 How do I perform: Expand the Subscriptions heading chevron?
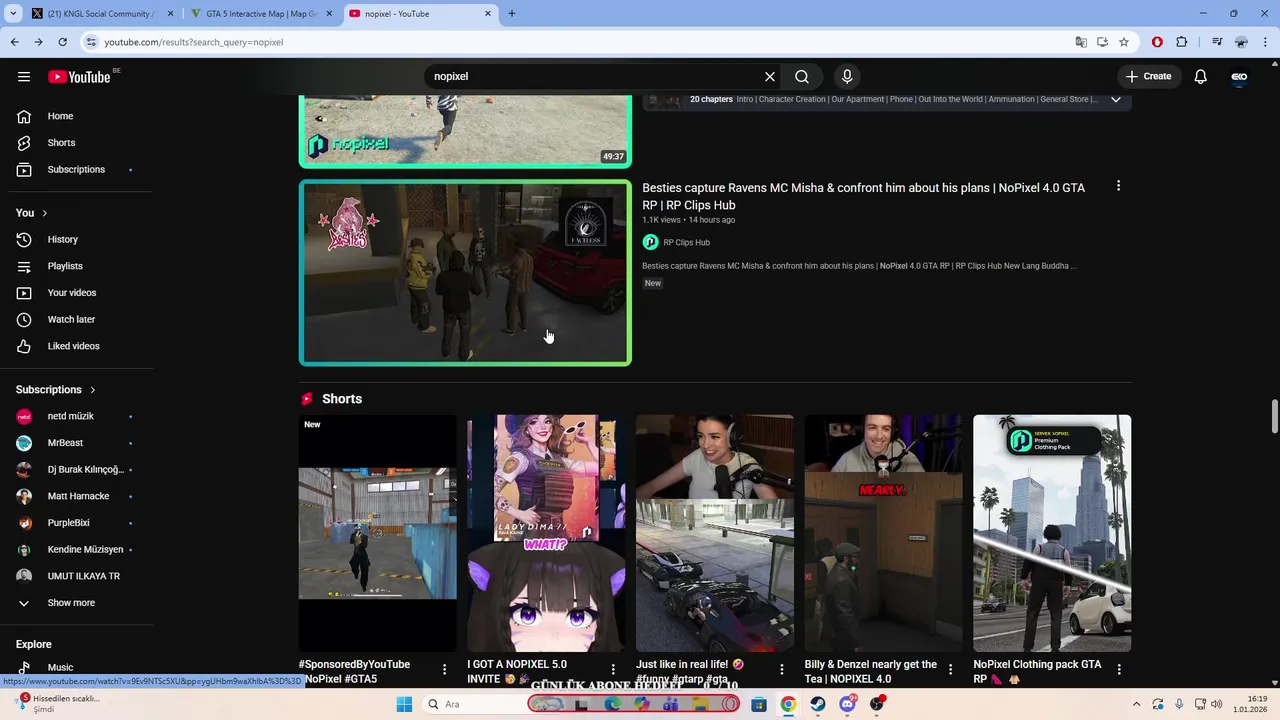pyautogui.click(x=92, y=390)
